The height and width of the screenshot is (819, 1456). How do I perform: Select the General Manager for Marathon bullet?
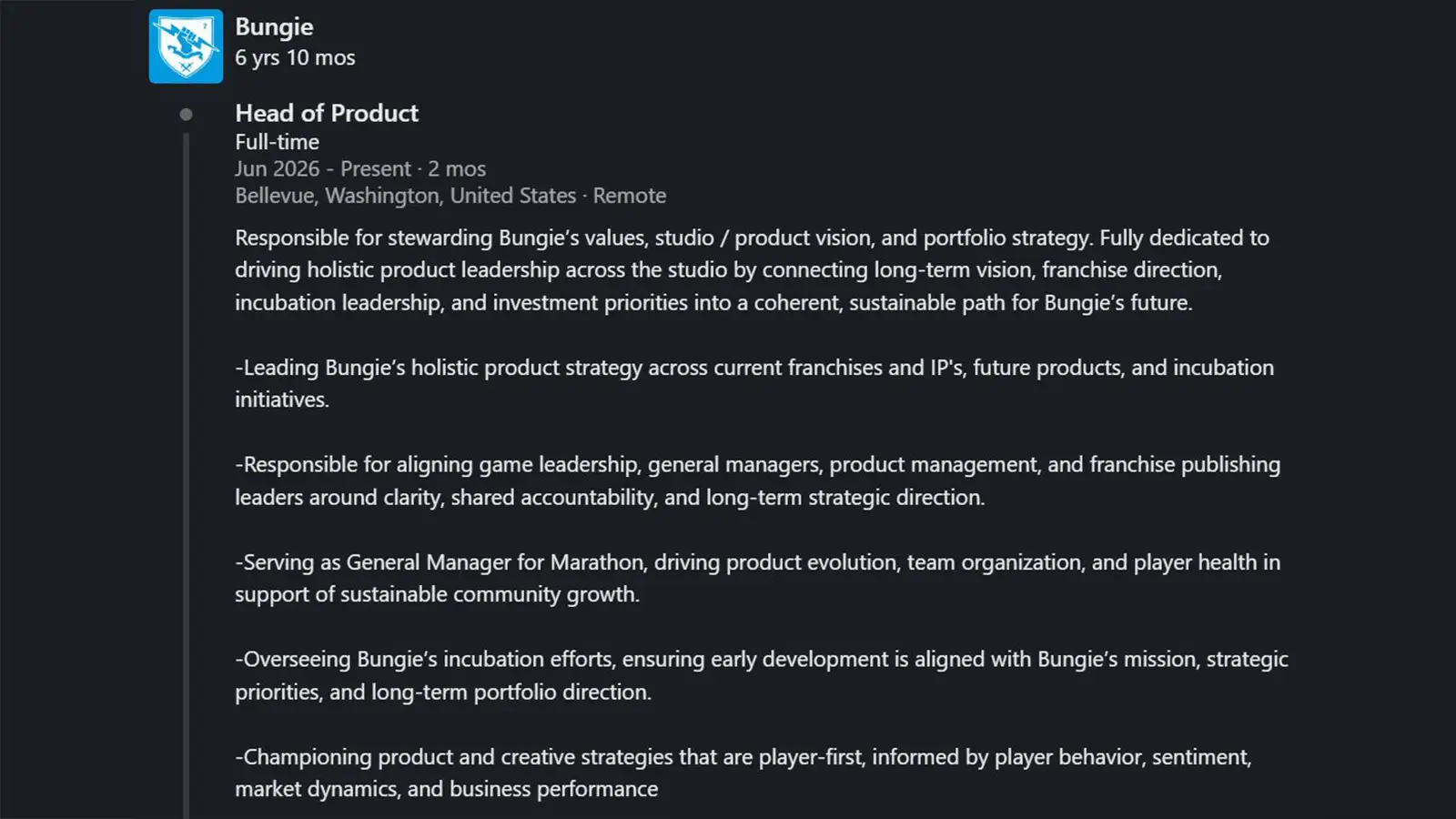(757, 578)
